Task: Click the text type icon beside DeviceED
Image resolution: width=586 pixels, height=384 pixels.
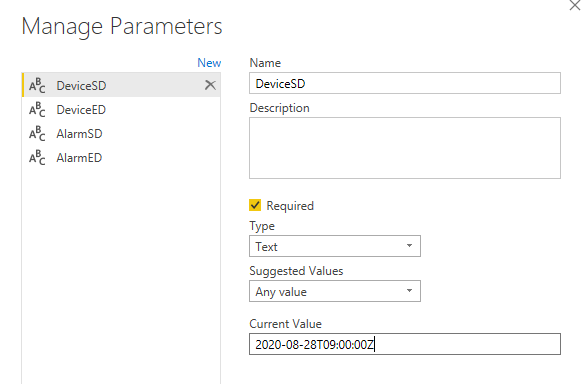Action: click(37, 110)
